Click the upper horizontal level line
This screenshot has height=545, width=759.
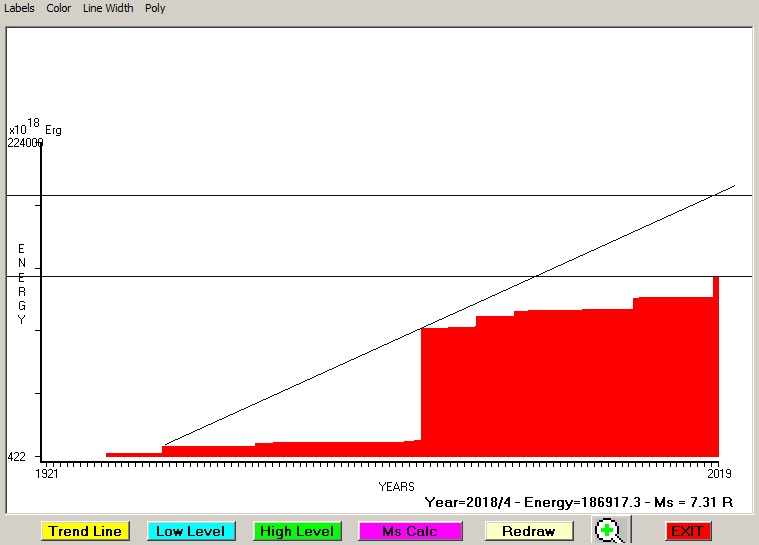(300, 195)
